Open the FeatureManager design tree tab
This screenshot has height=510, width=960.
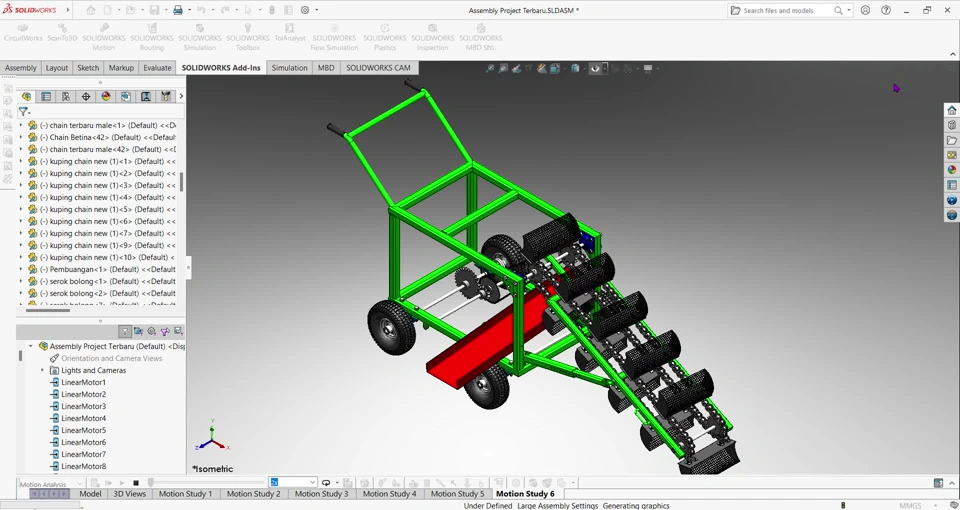click(26, 96)
